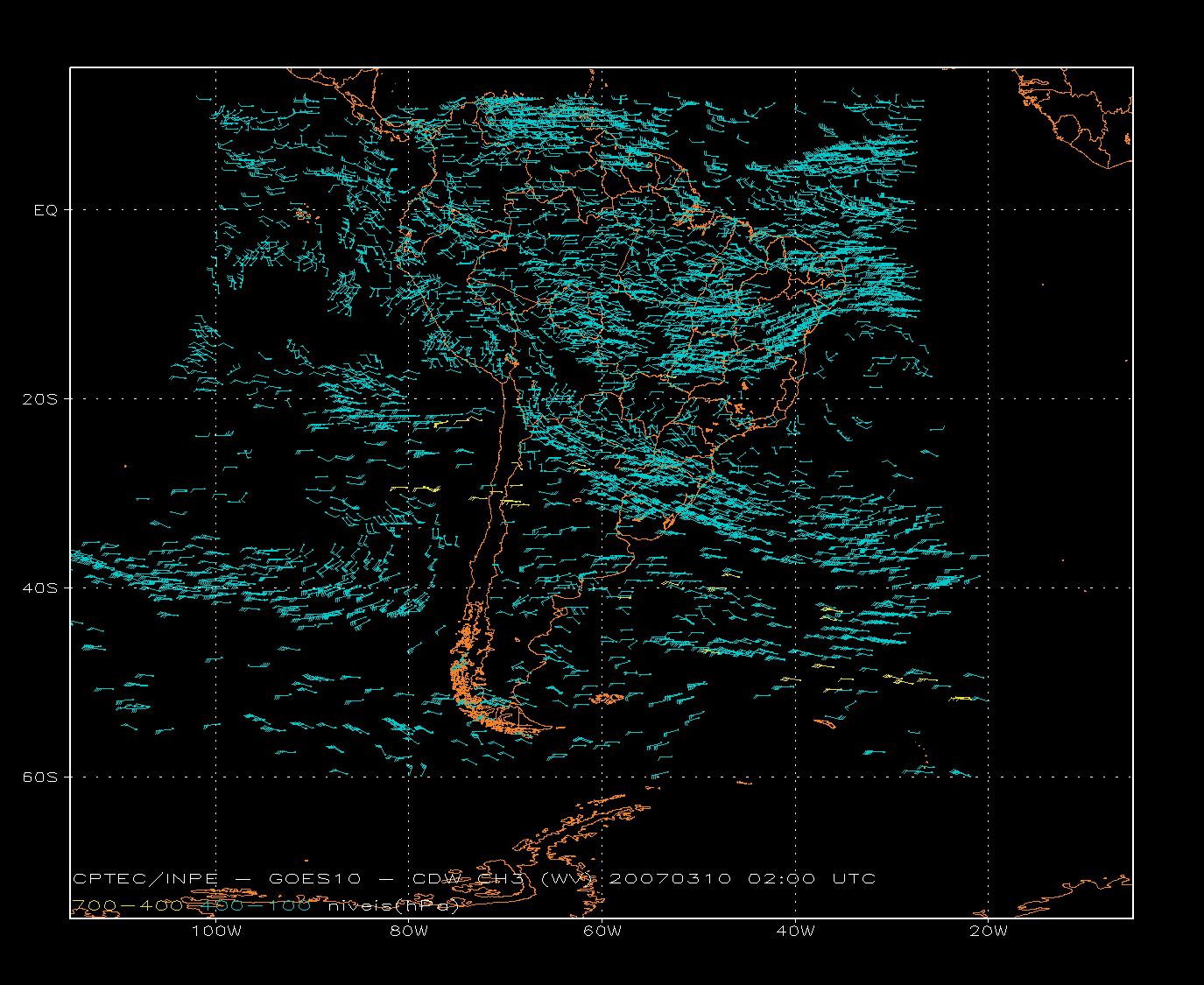Click the CDW CH3 (WV) product text
Image resolution: width=1204 pixels, height=985 pixels.
click(x=504, y=878)
